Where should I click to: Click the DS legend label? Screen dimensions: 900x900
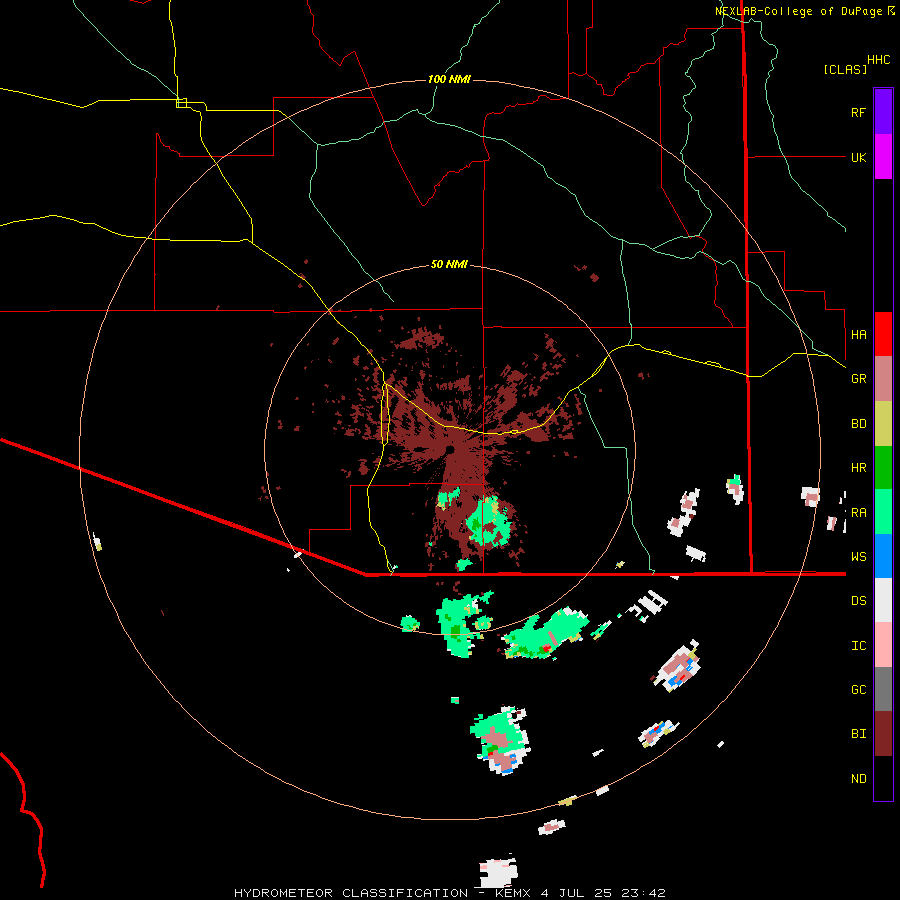coord(858,601)
